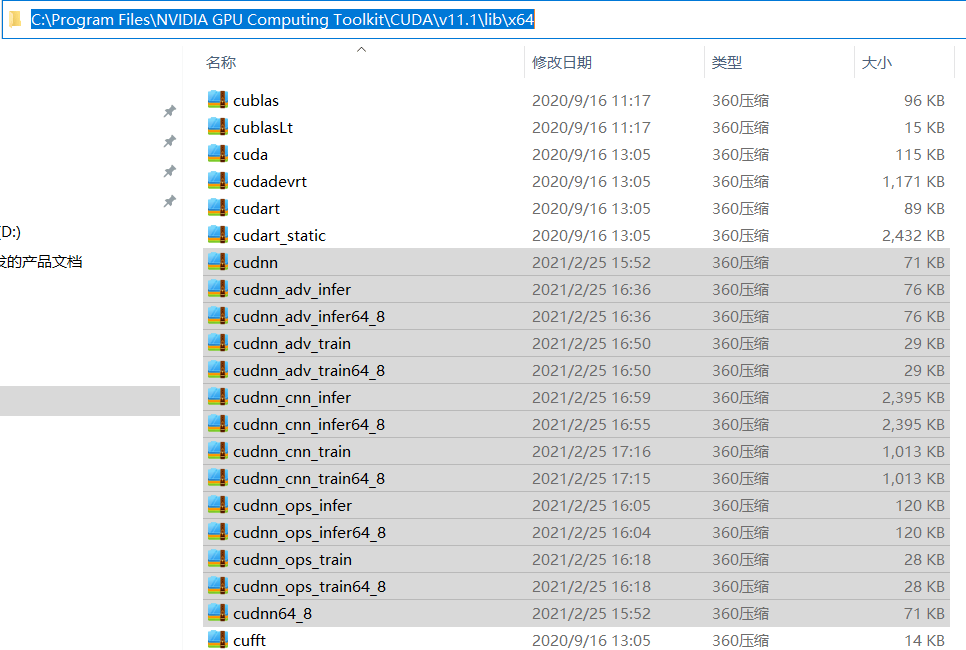
Task: Click the size 14 KB of cufft
Action: point(924,641)
